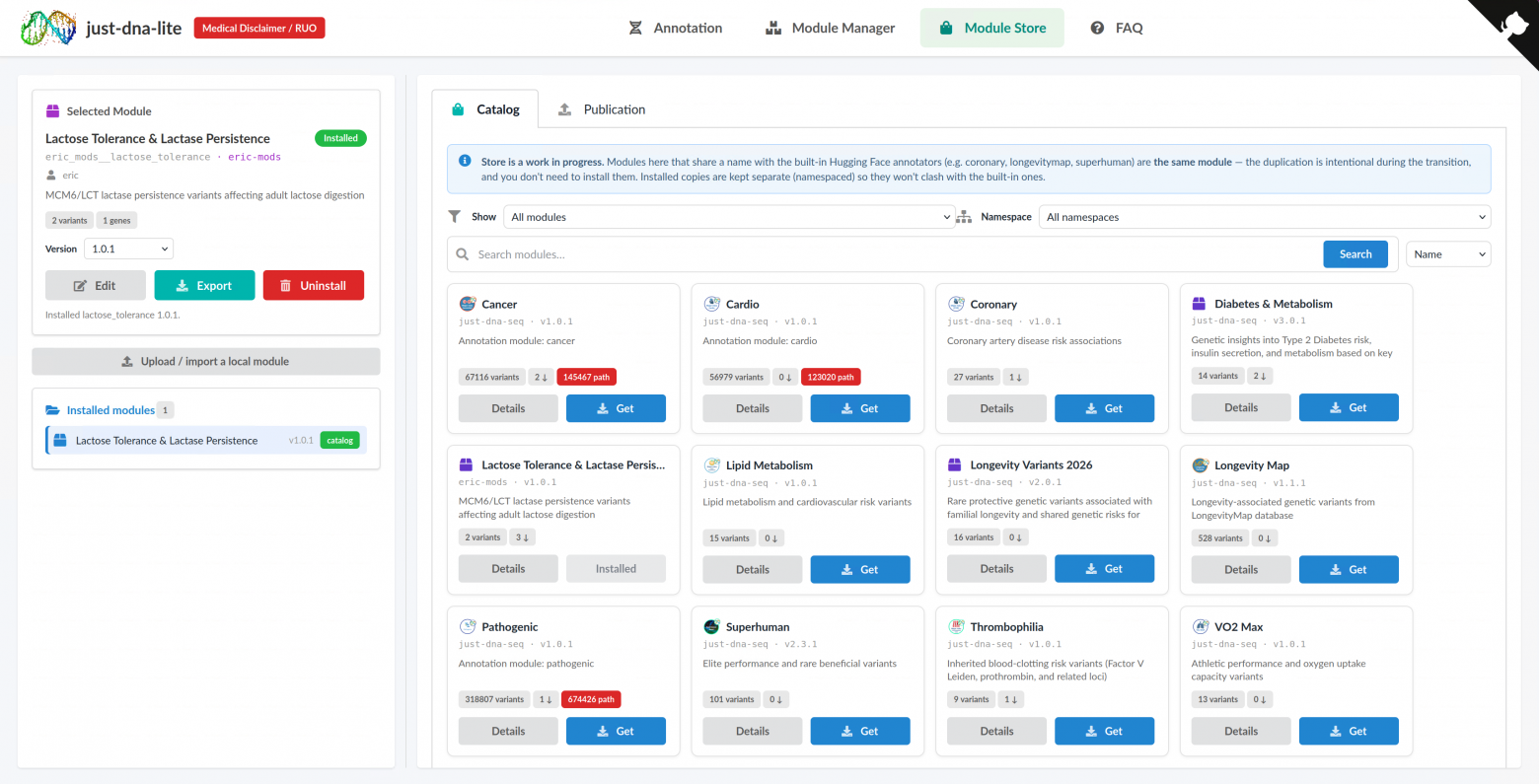Get the Longevity Map module
Screen dimensions: 1539x784
tap(1349, 569)
